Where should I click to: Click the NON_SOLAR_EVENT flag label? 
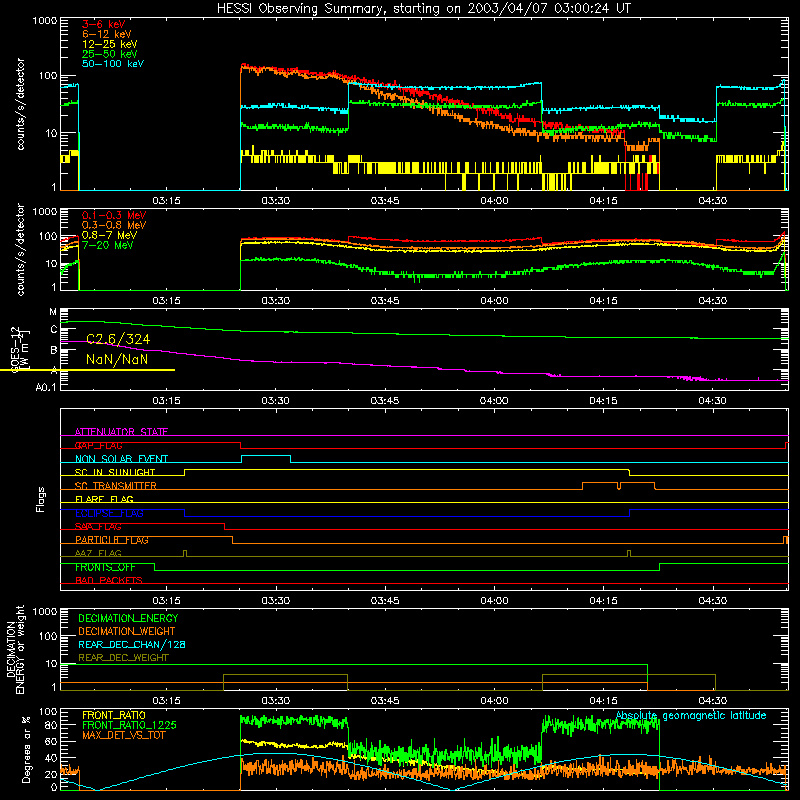tap(121, 459)
